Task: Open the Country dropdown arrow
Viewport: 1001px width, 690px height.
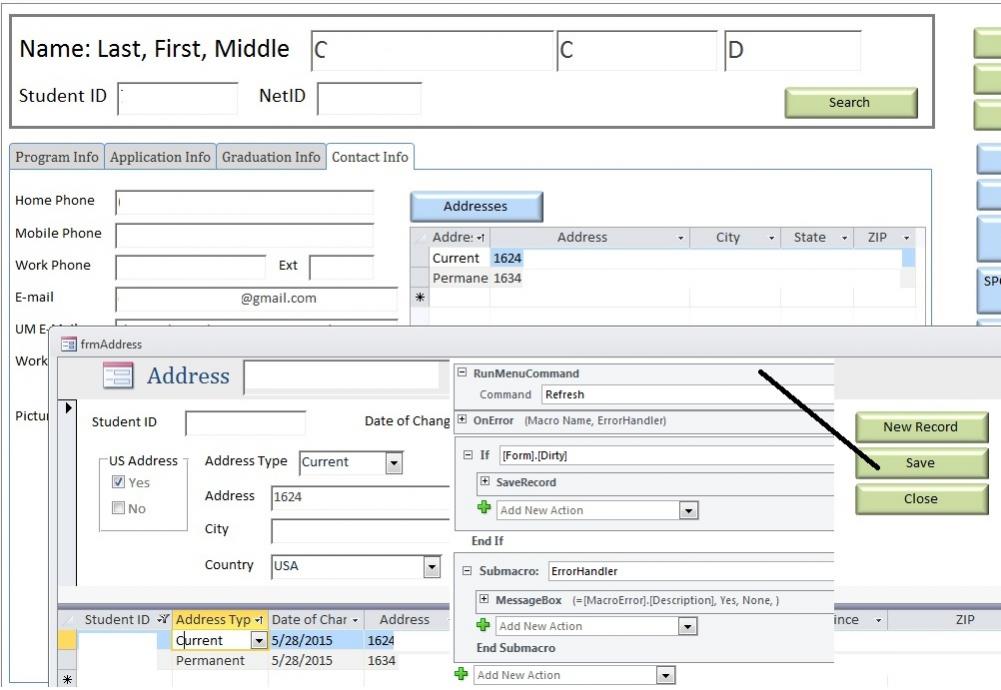Action: click(x=432, y=566)
